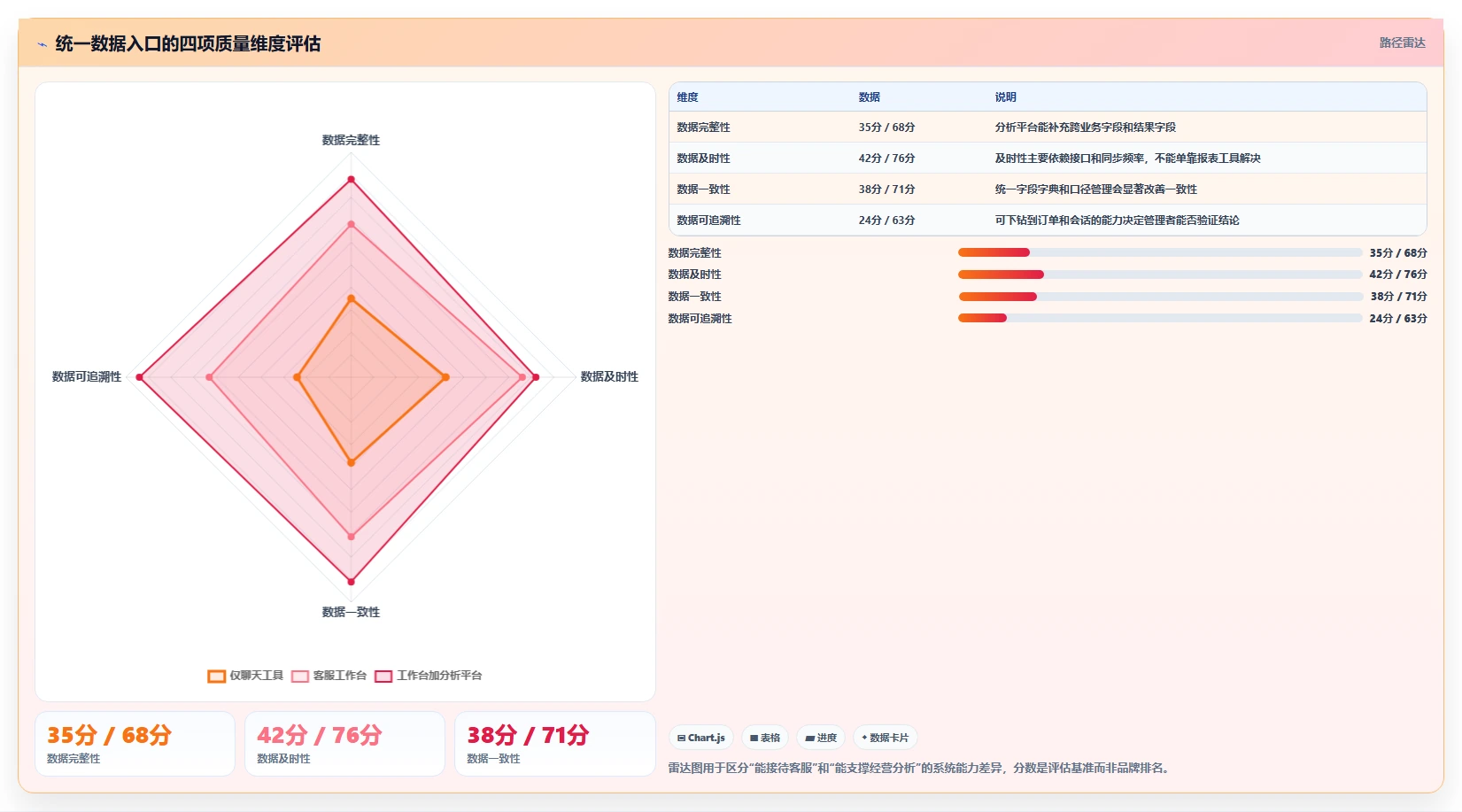Click the orange top data point on radar
This screenshot has height=812, width=1462.
[x=351, y=298]
